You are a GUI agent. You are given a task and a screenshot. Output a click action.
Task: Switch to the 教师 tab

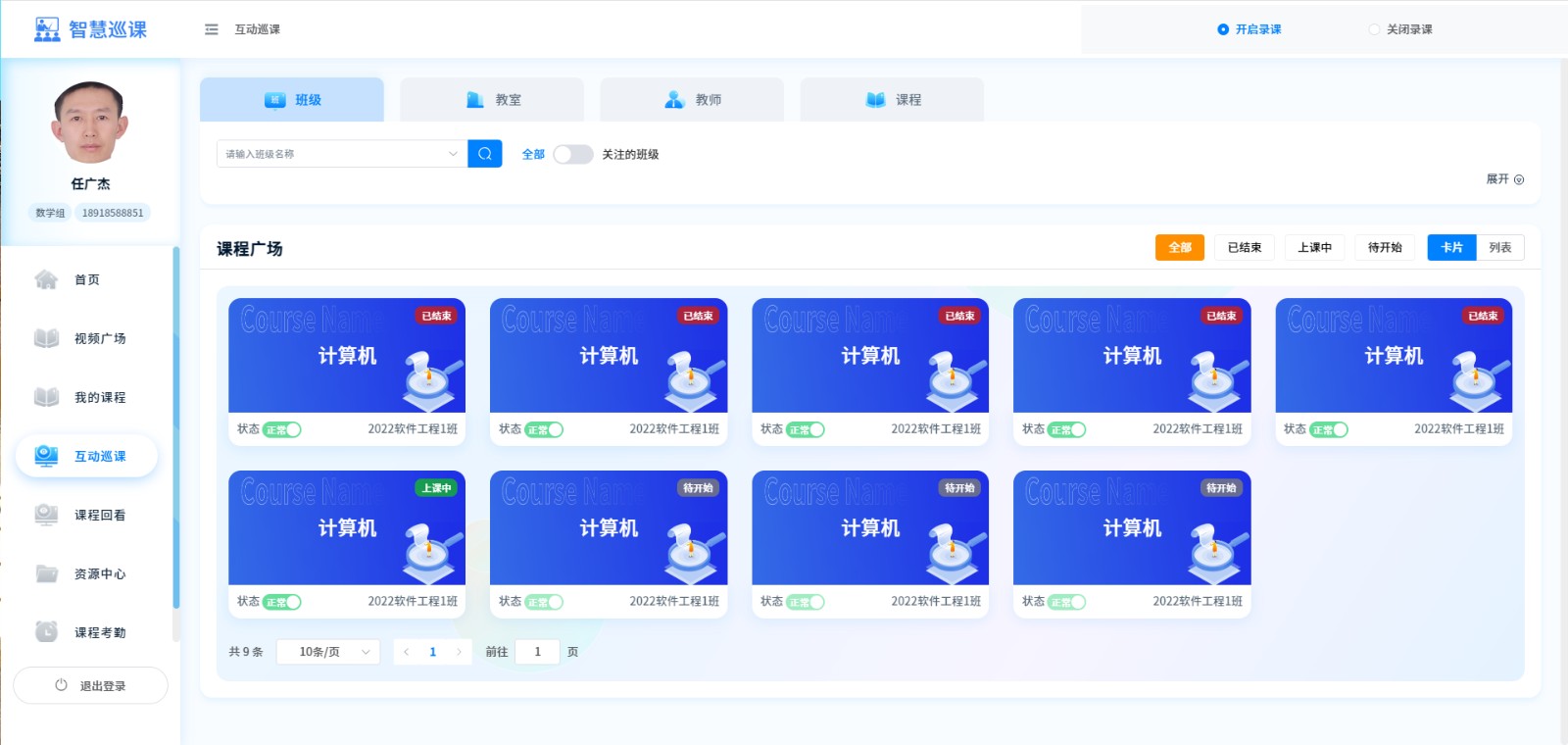(692, 100)
